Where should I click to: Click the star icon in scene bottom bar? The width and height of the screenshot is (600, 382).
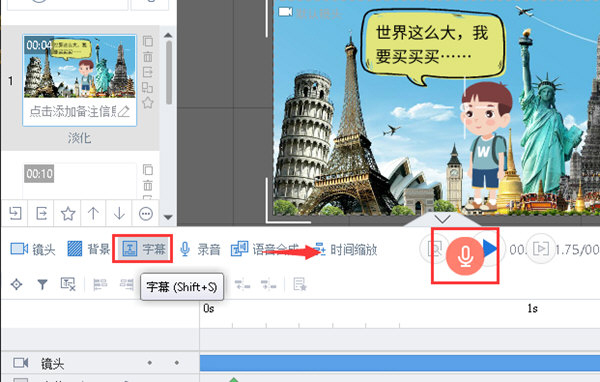click(68, 213)
